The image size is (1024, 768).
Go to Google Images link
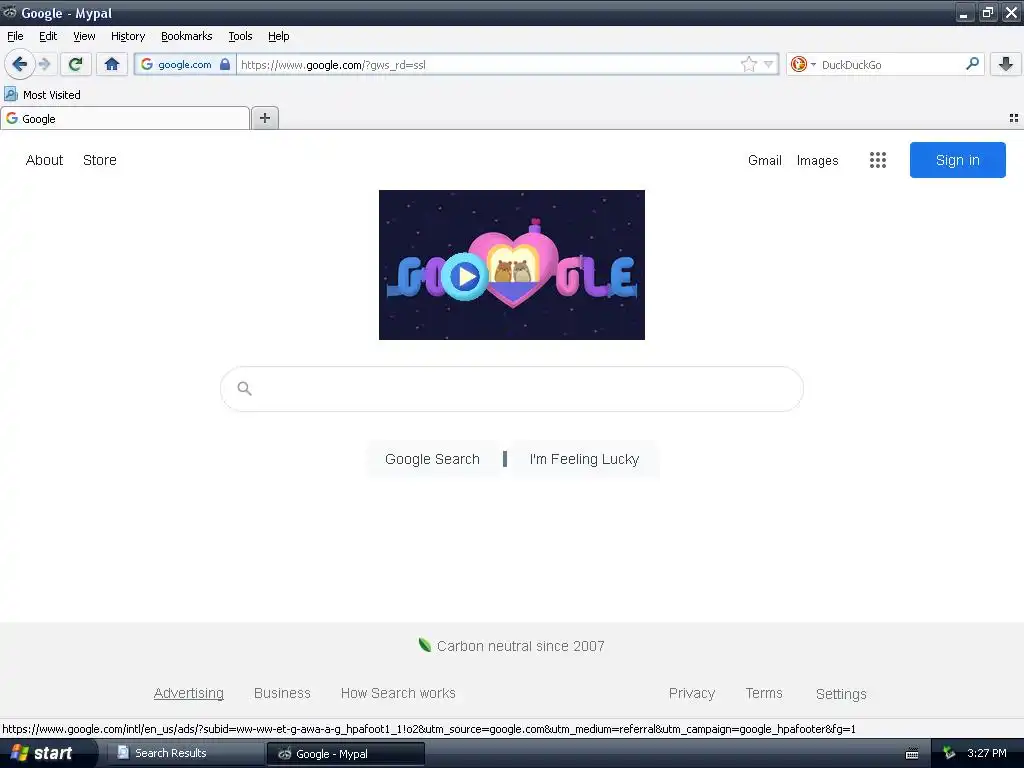[x=818, y=161]
